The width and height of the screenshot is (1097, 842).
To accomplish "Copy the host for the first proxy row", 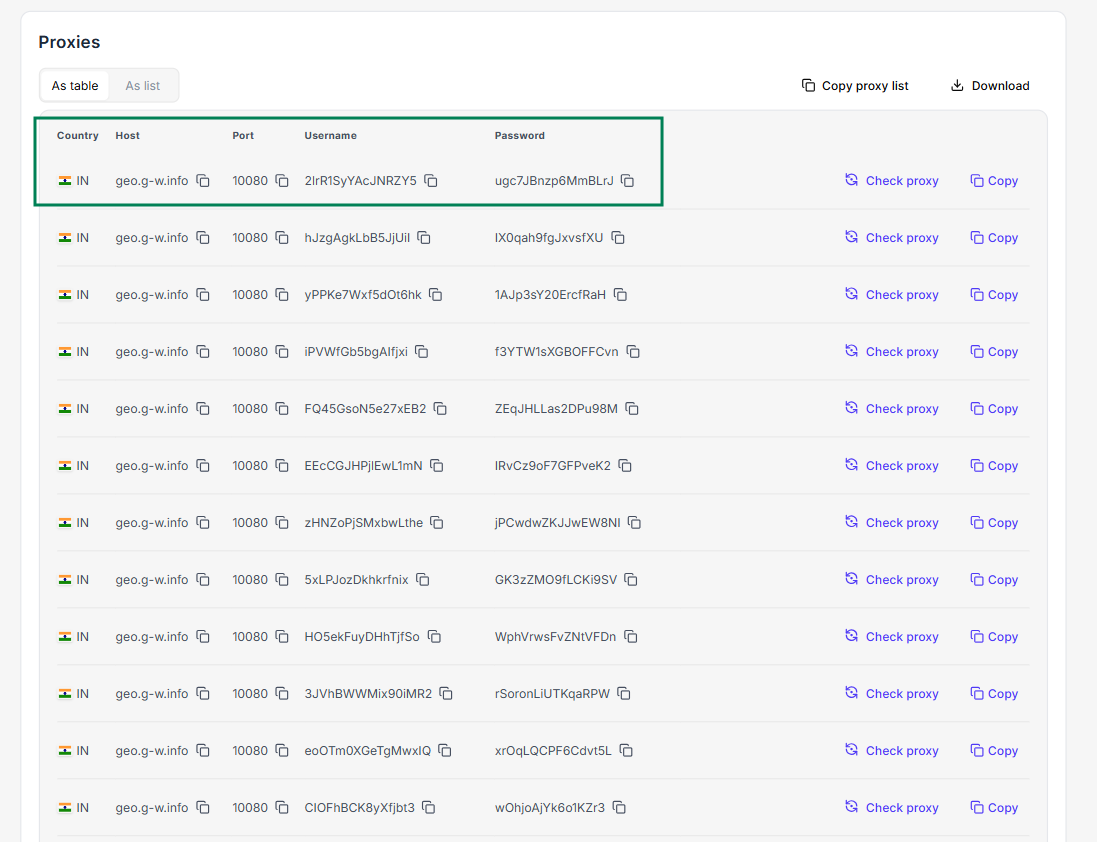I will click(203, 181).
